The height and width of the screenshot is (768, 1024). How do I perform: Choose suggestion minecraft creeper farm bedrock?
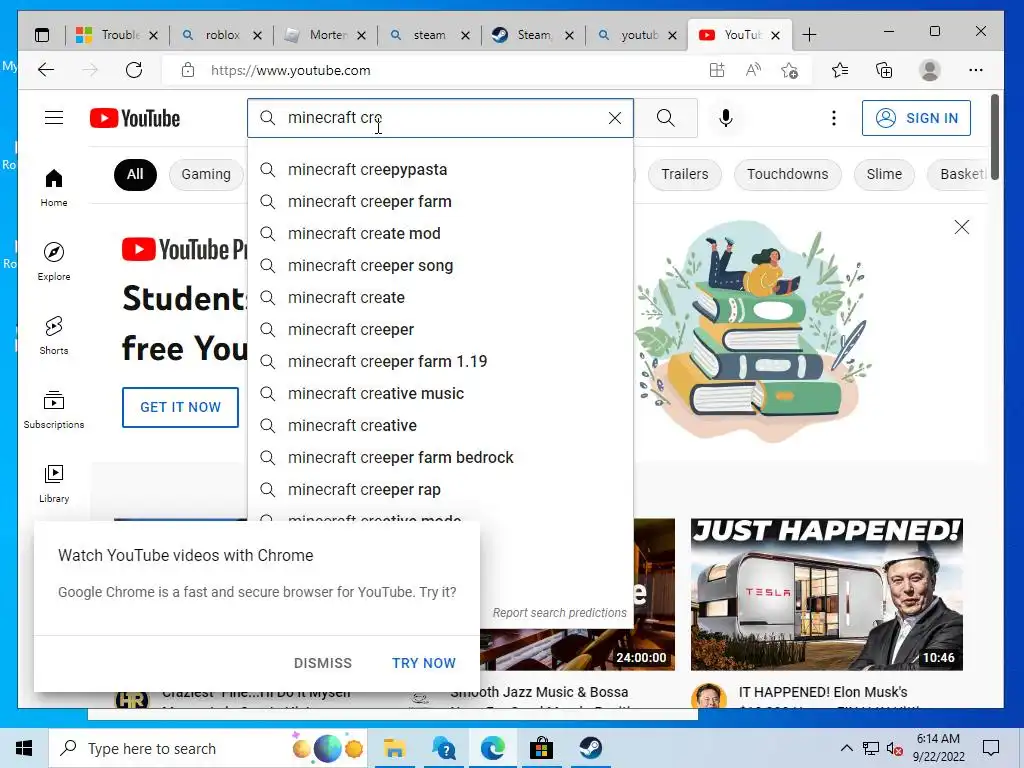440,458
